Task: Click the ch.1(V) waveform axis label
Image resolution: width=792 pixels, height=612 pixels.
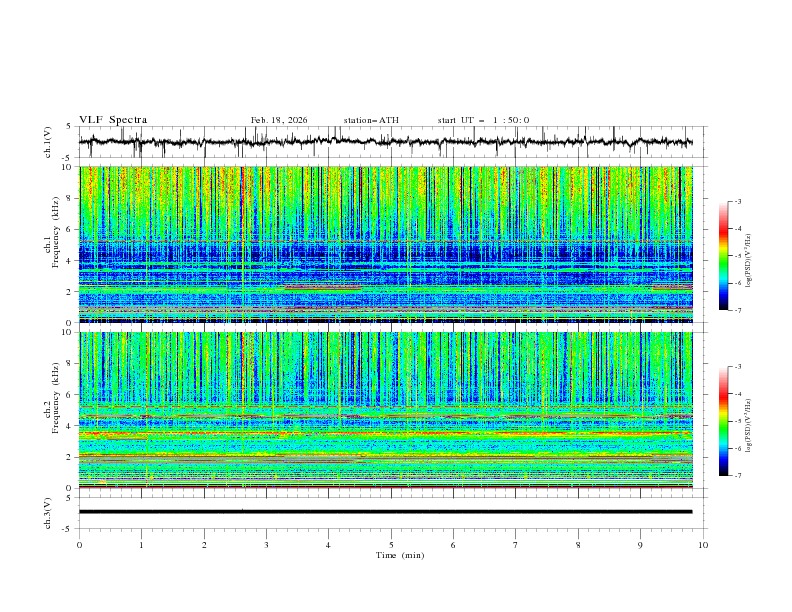Action: pos(48,142)
